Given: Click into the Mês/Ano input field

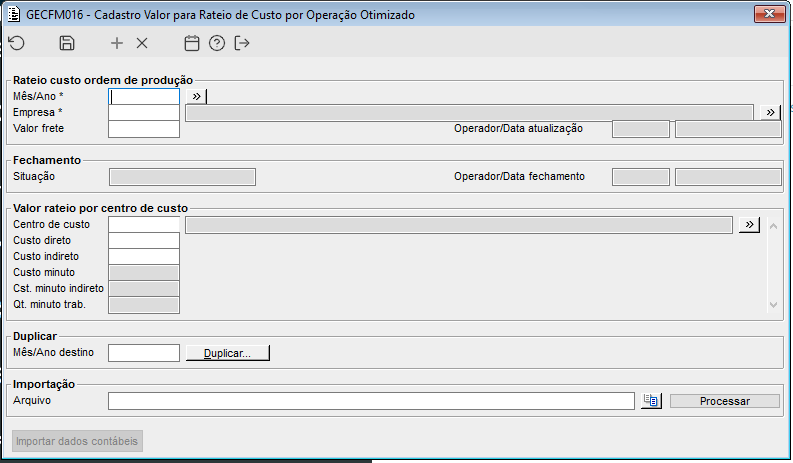Looking at the screenshot, I should (x=144, y=97).
